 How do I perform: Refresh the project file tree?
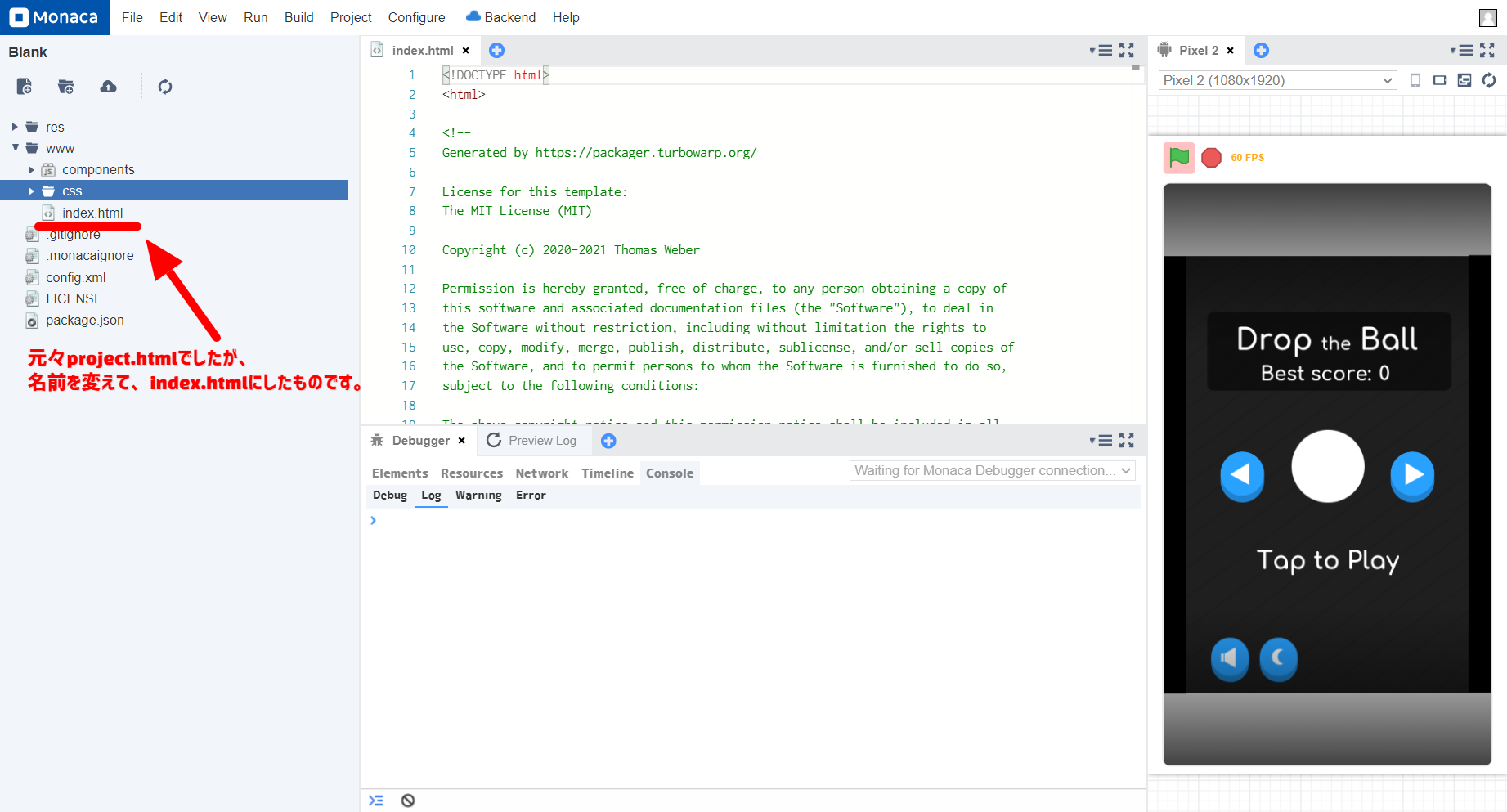165,87
